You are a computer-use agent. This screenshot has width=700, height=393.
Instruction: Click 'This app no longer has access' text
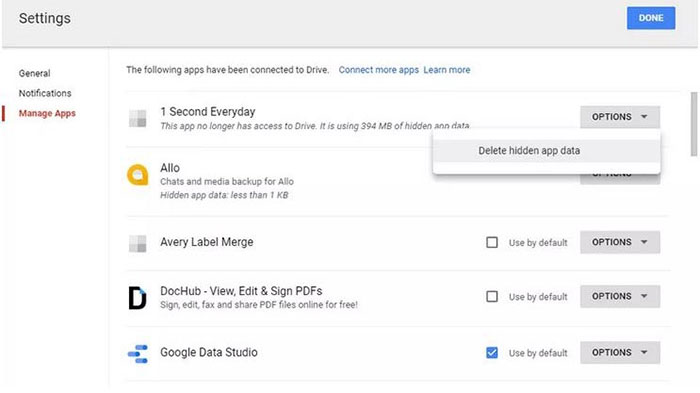[x=315, y=126]
